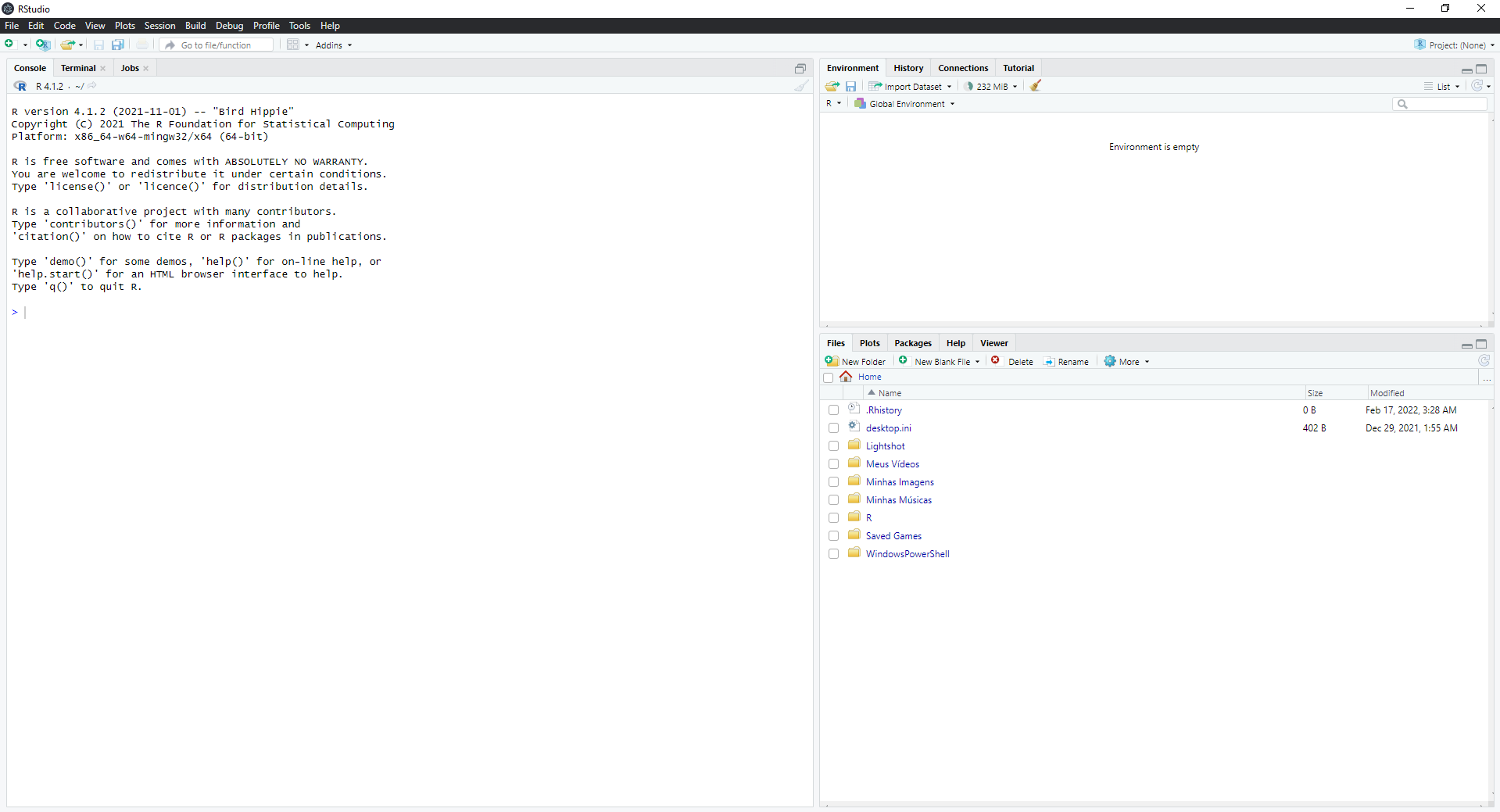Screen dimensions: 1500x812
Task: Click the print icon in the toolbar
Action: [x=141, y=45]
